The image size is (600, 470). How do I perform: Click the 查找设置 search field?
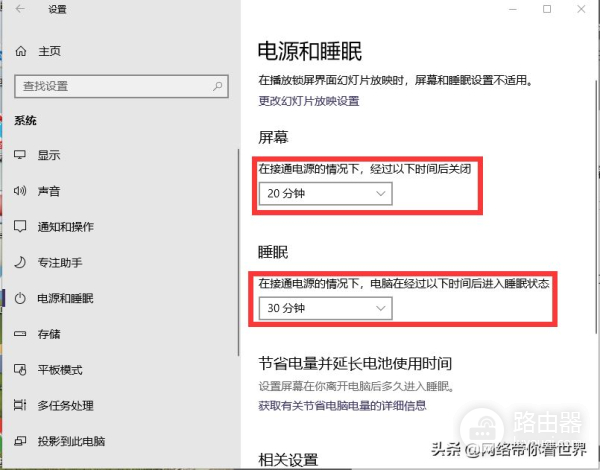click(121, 86)
